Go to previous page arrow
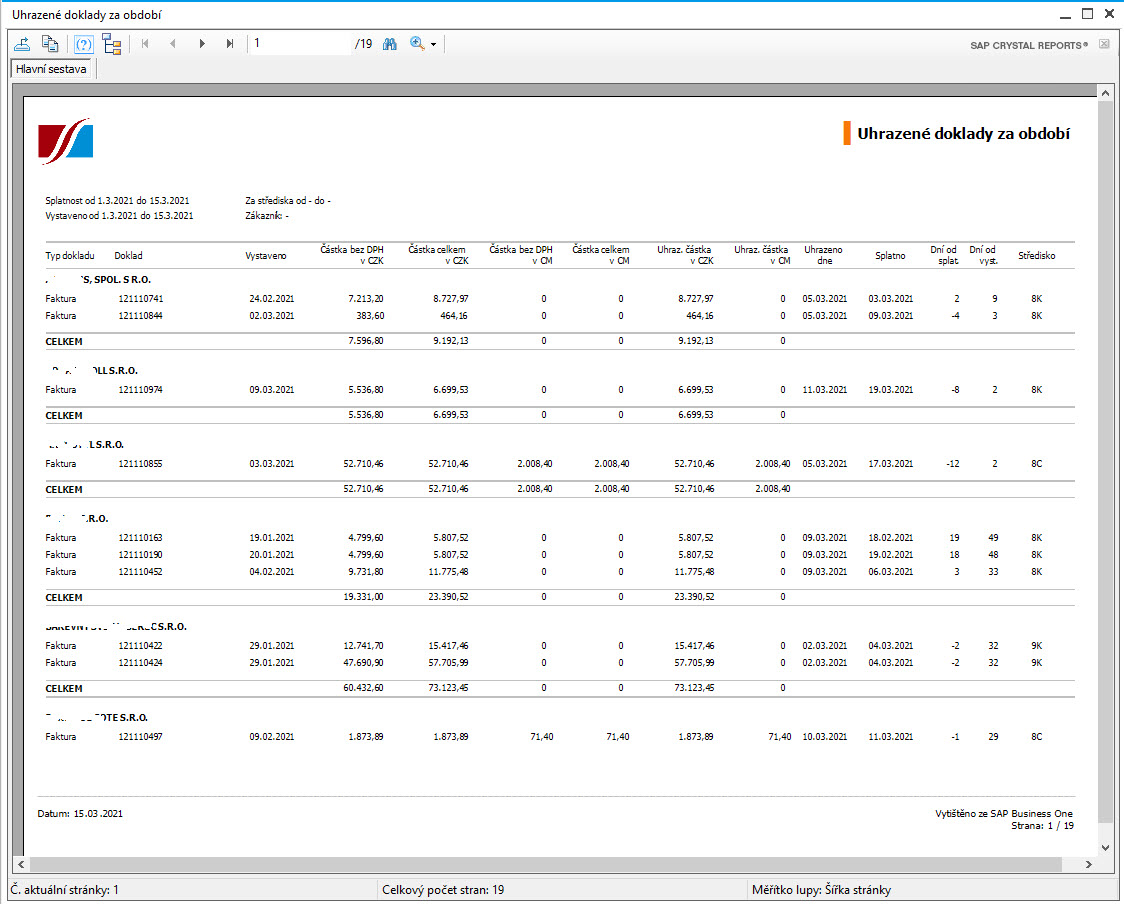 173,44
